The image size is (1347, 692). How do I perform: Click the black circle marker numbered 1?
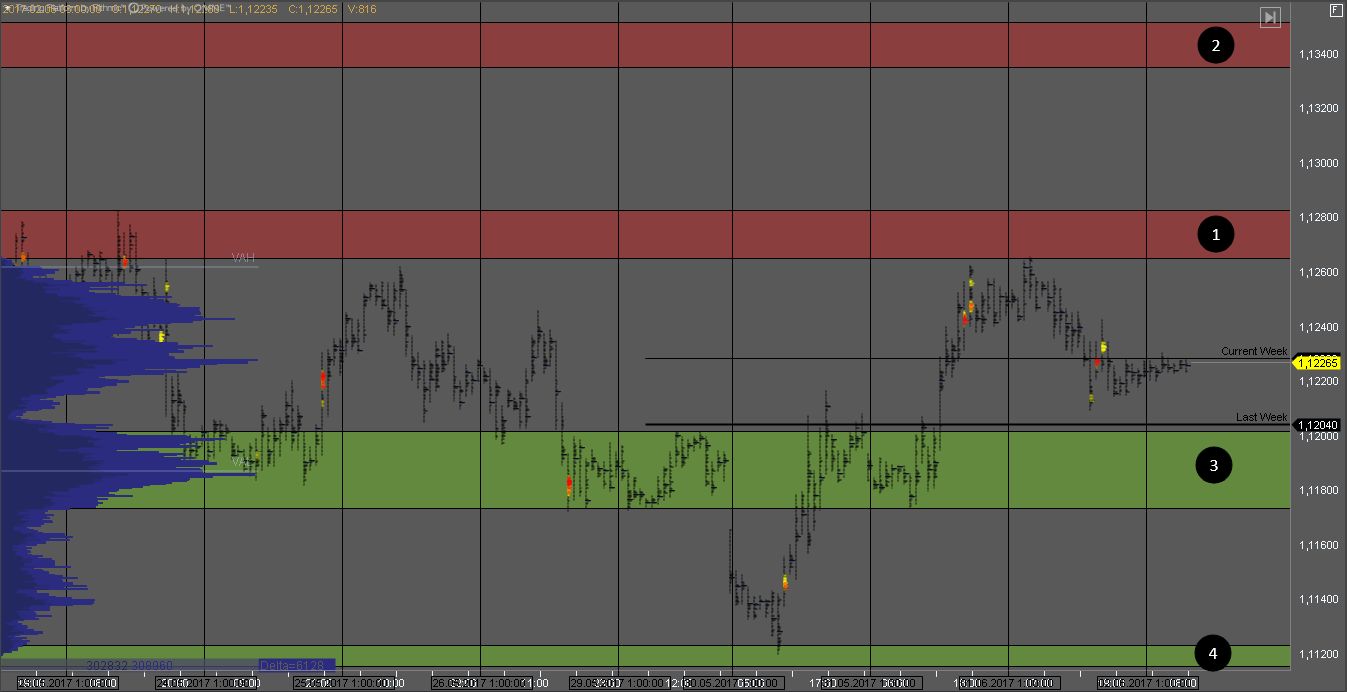click(1216, 235)
